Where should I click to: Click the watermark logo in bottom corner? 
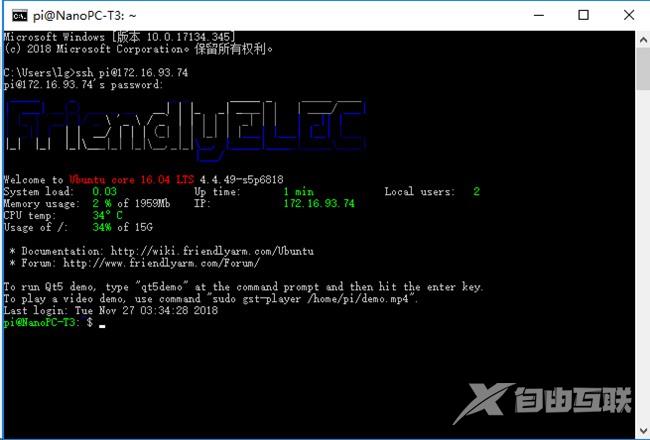(x=542, y=401)
